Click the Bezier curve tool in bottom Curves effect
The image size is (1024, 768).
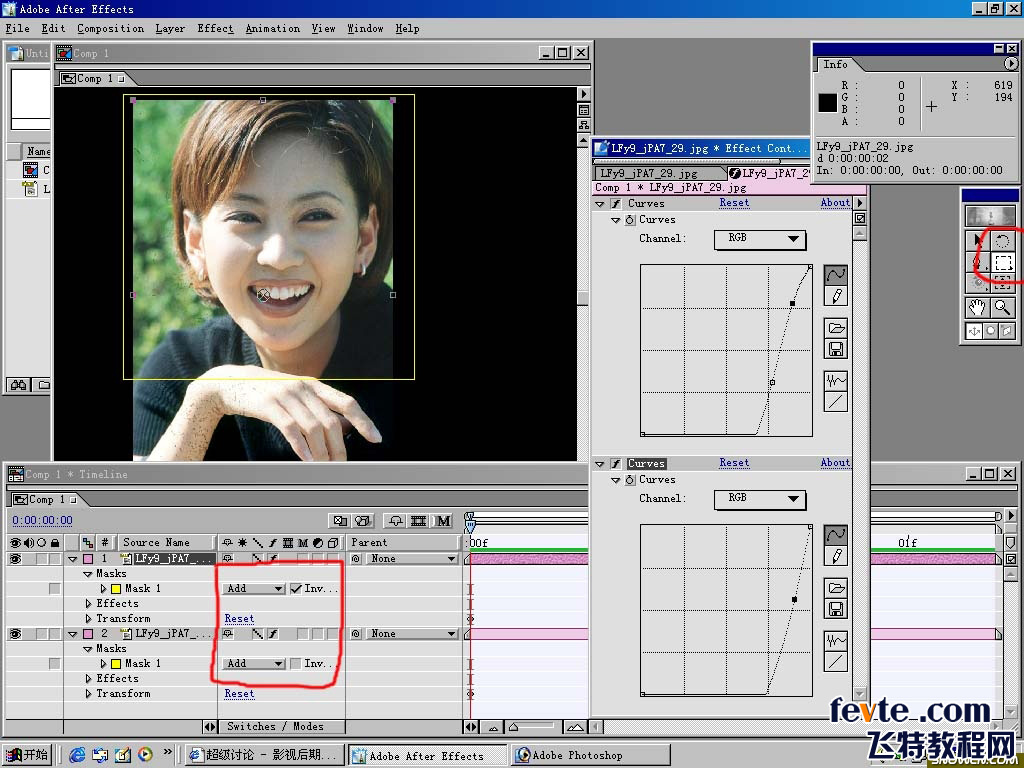pos(835,535)
